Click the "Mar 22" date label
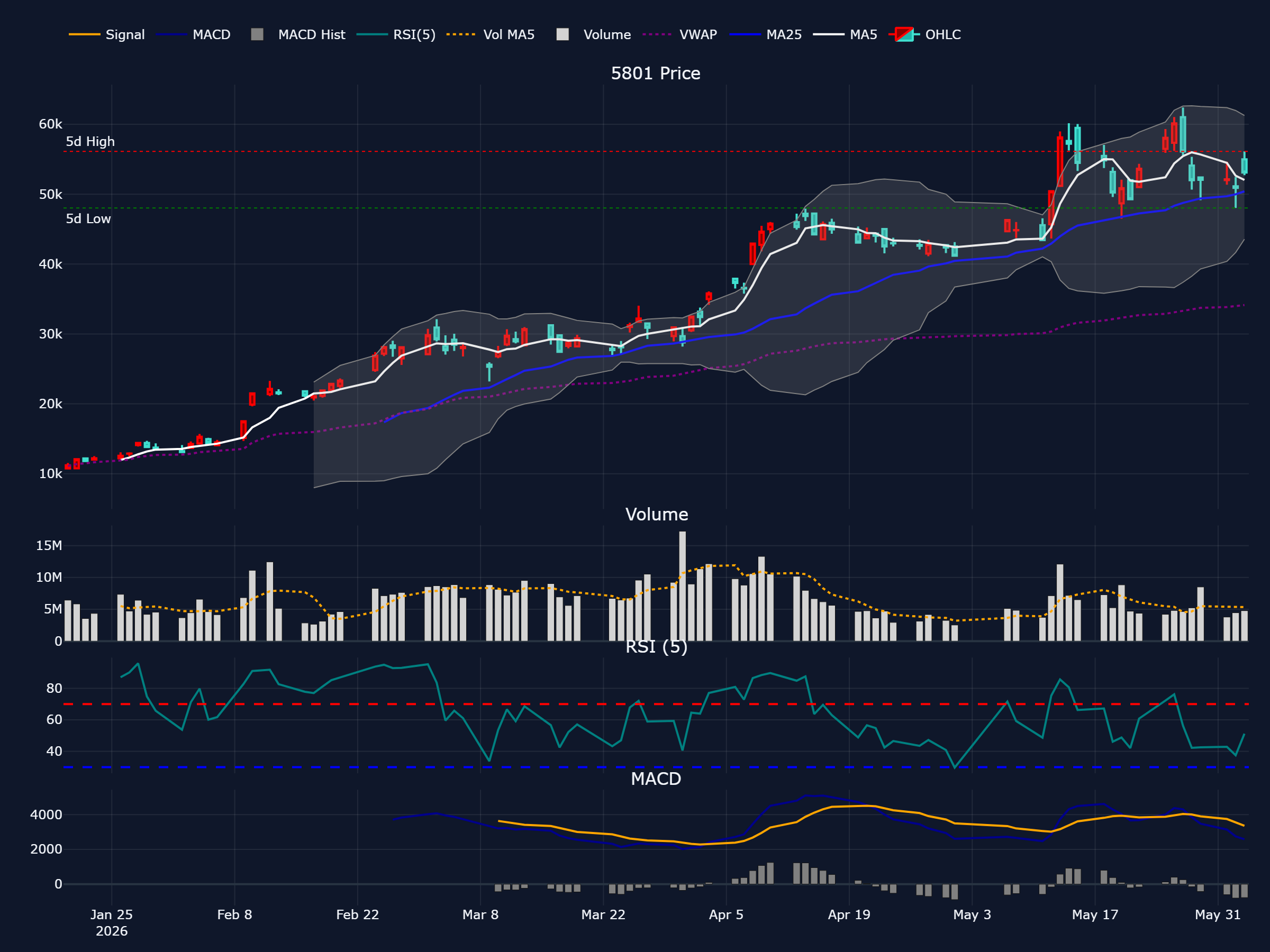Image resolution: width=1270 pixels, height=952 pixels. point(603,914)
